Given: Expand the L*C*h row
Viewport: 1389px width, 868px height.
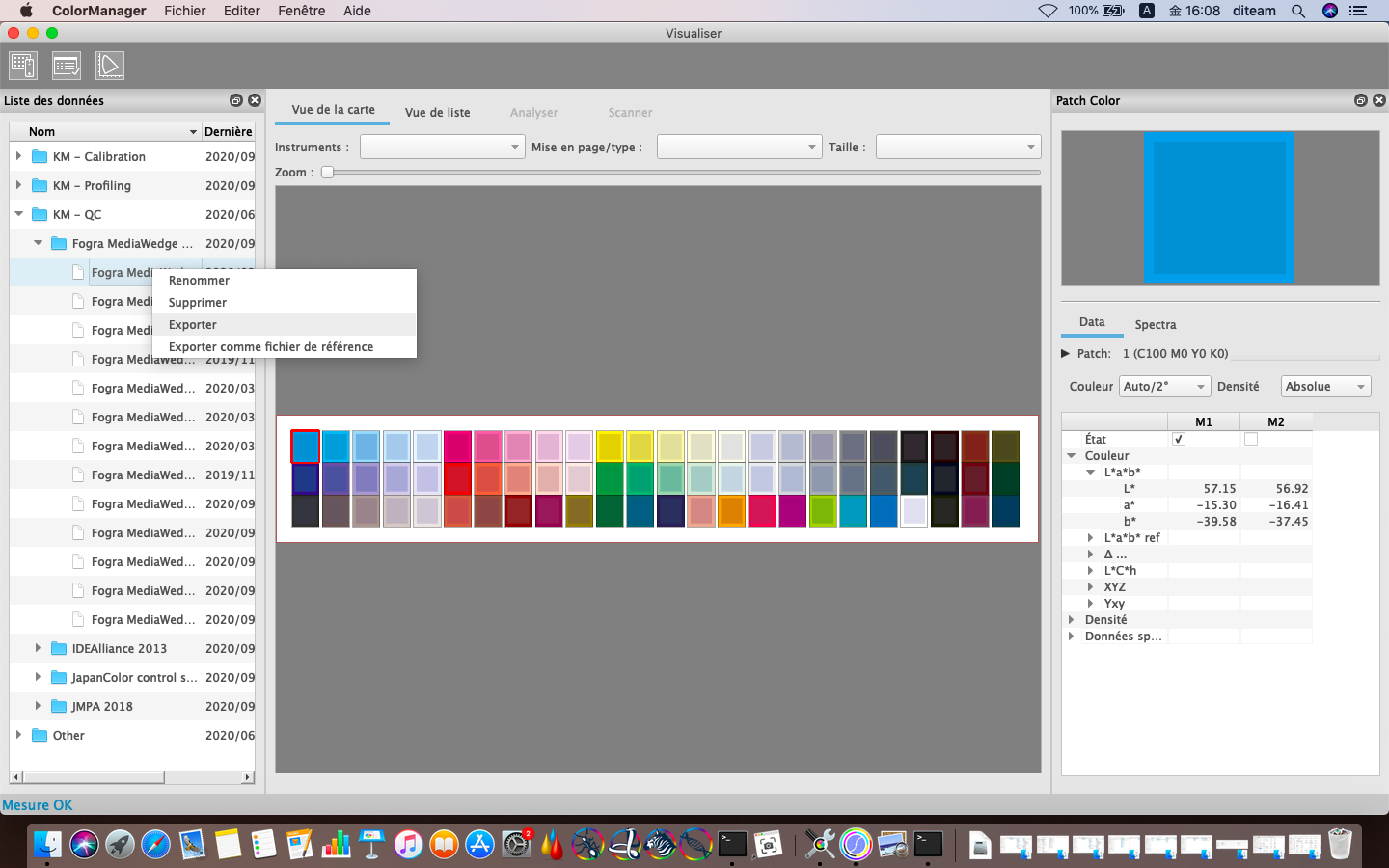Looking at the screenshot, I should pos(1091,570).
